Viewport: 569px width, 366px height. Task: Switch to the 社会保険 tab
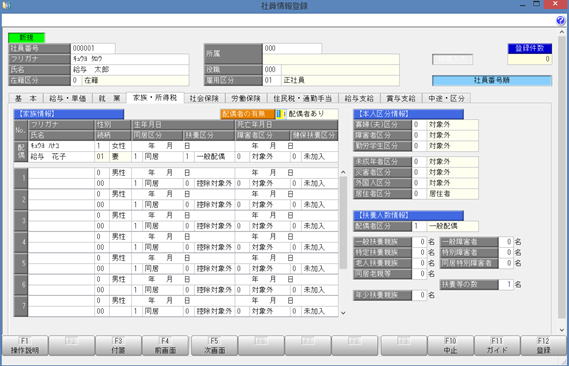coord(204,98)
